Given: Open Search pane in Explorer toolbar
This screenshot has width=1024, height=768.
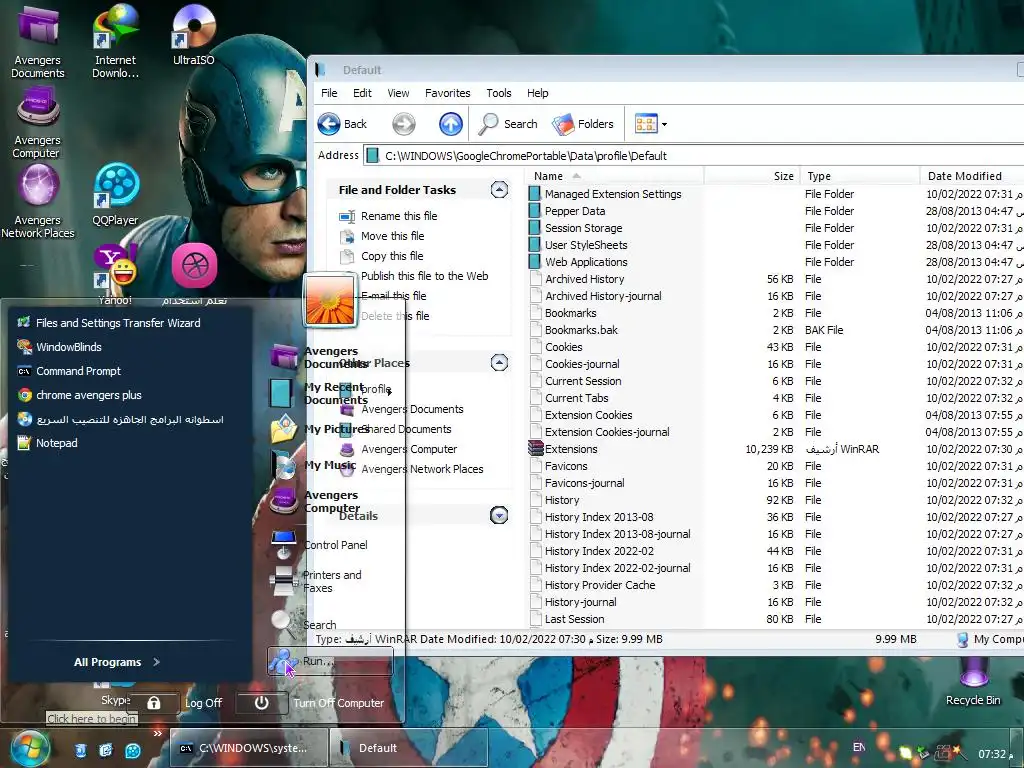Looking at the screenshot, I should 508,124.
